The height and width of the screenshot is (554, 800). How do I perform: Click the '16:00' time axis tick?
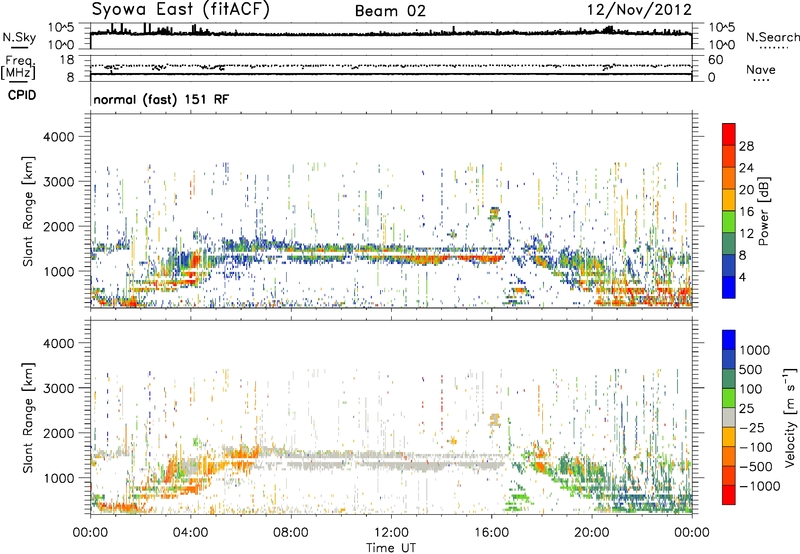click(x=491, y=533)
